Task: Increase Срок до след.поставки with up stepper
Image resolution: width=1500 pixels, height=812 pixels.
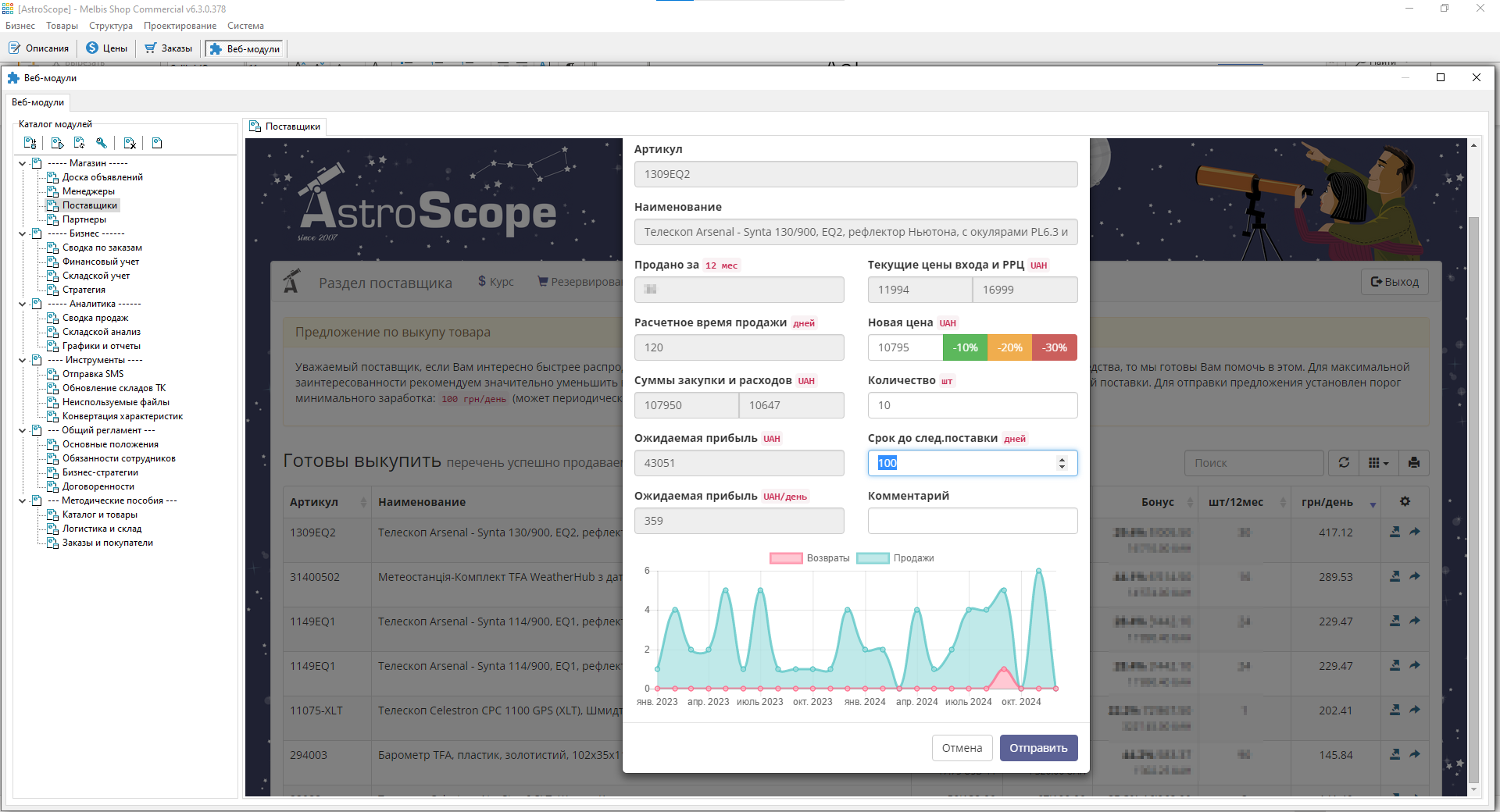Action: (1062, 459)
